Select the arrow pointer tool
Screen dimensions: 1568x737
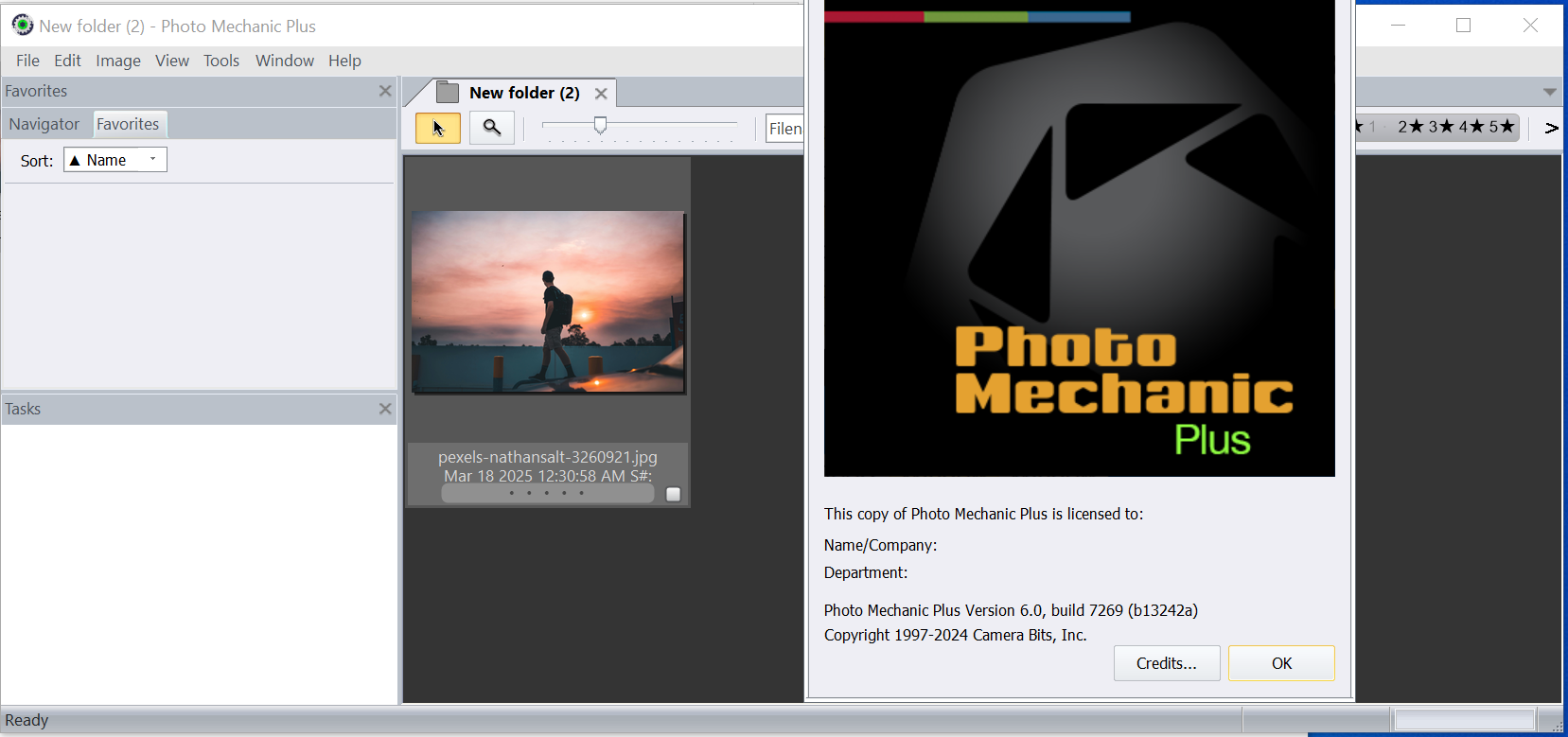(438, 128)
